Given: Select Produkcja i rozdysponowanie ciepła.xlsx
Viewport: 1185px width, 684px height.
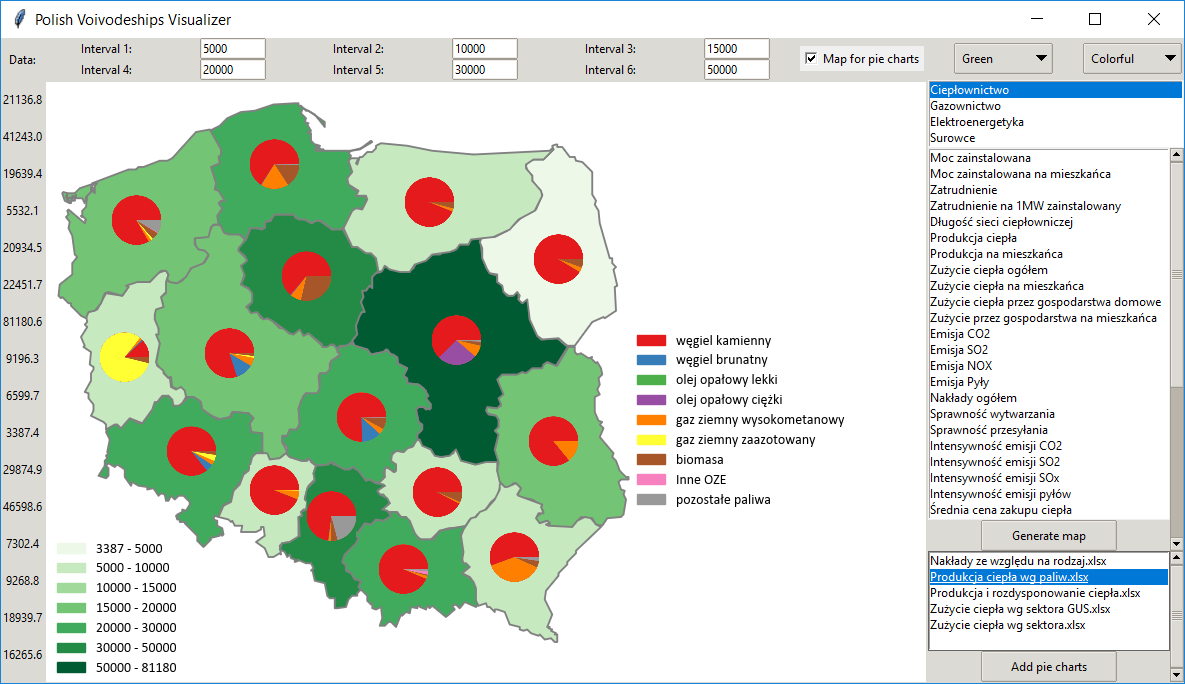Looking at the screenshot, I should coord(1049,593).
